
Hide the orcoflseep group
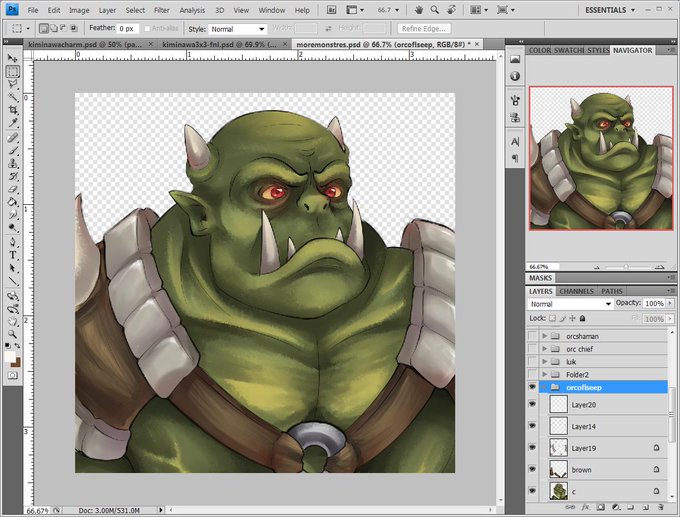pos(532,387)
